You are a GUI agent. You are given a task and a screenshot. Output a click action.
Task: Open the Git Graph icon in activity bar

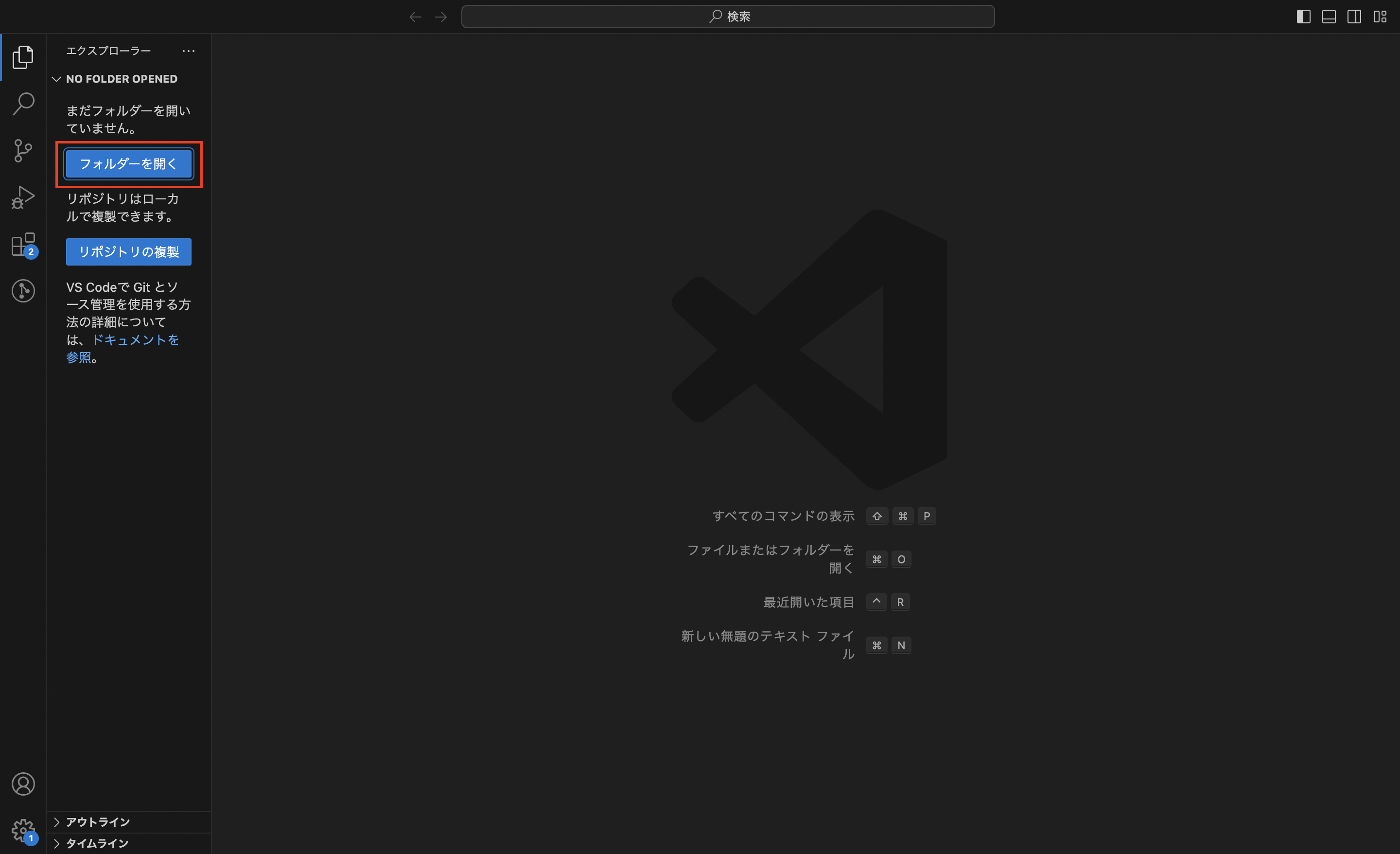point(23,291)
